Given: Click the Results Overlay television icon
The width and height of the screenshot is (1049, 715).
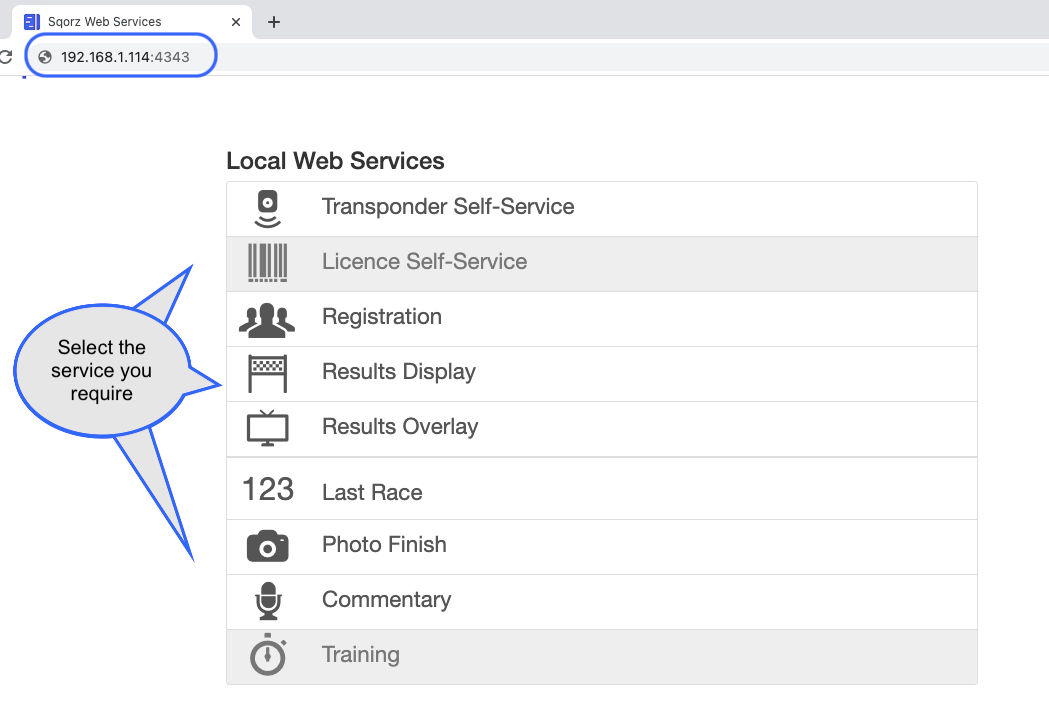Looking at the screenshot, I should pos(268,428).
